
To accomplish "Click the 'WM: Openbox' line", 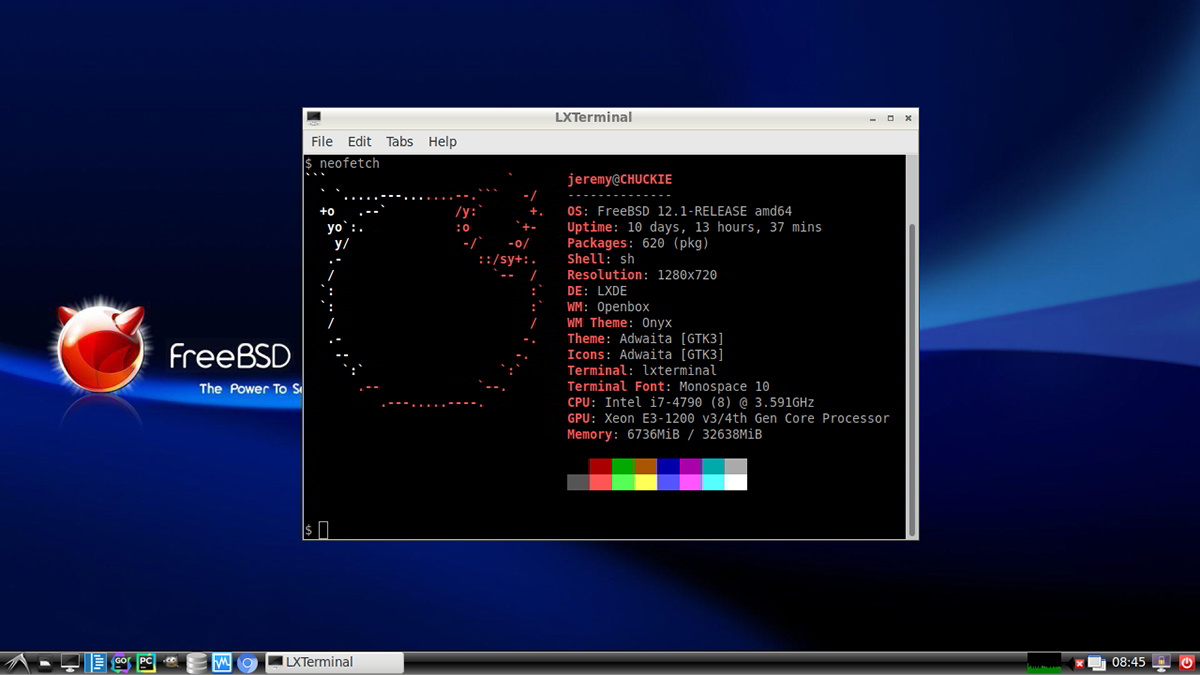I will click(x=608, y=308).
